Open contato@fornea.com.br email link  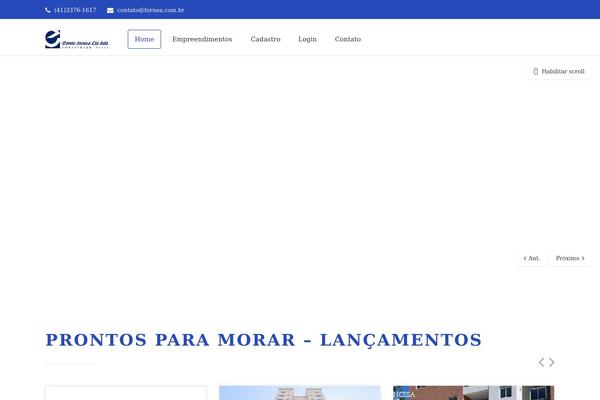pos(151,10)
